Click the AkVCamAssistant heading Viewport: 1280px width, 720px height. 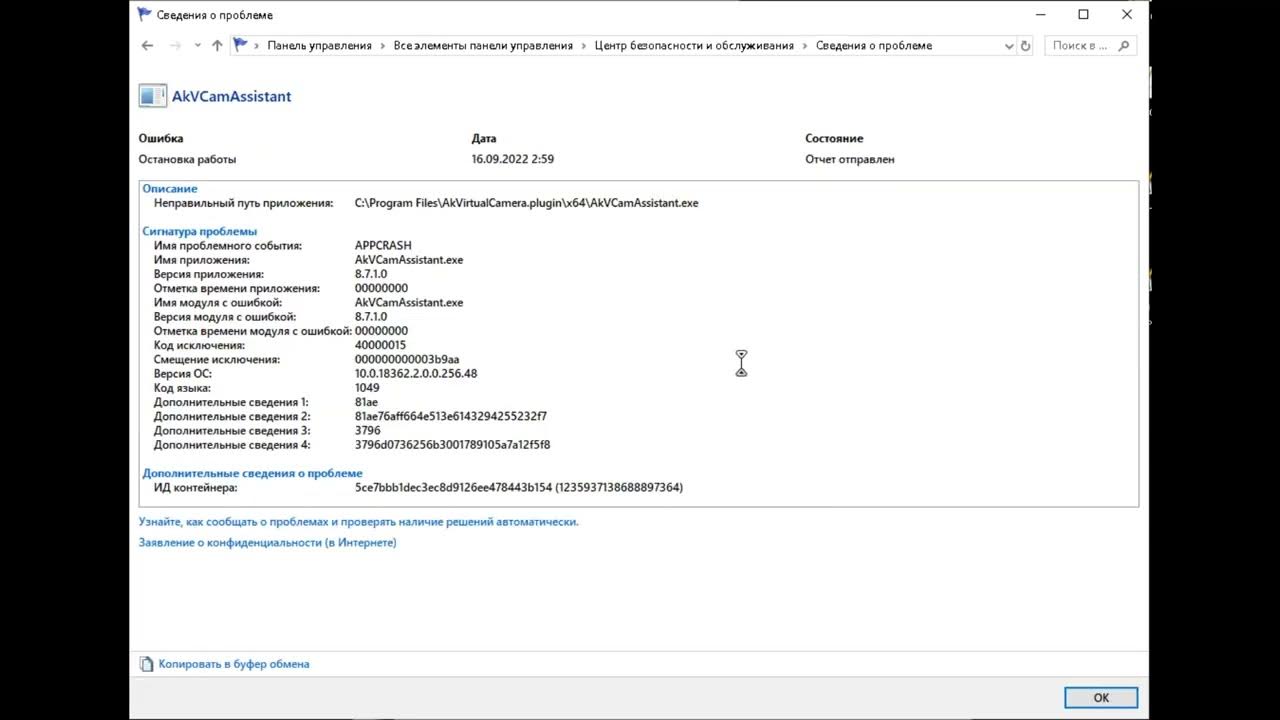pyautogui.click(x=232, y=97)
